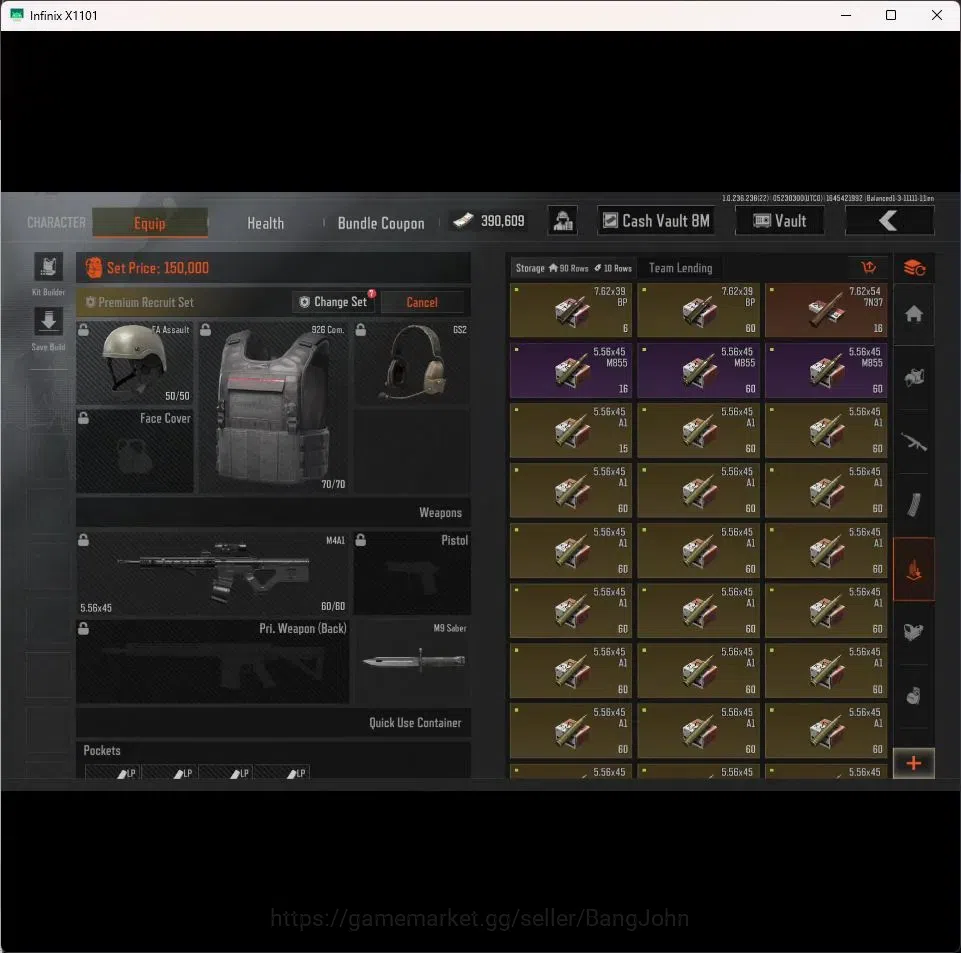Click the lock icon on Pistol slot

click(x=361, y=540)
